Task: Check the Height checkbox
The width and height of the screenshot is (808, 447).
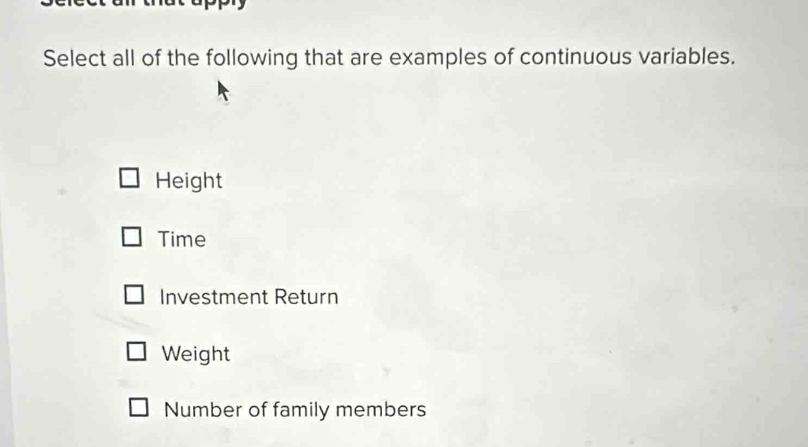Action: coord(129,178)
